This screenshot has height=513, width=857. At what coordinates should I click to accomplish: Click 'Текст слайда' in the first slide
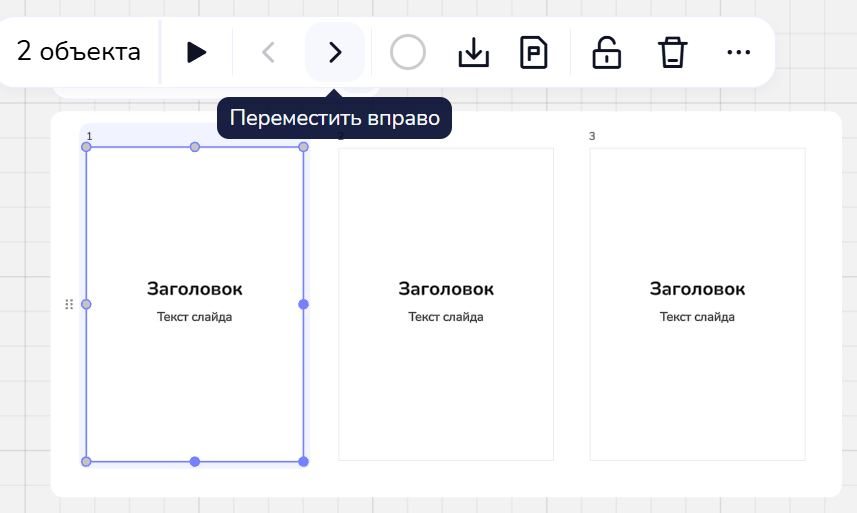coord(195,317)
